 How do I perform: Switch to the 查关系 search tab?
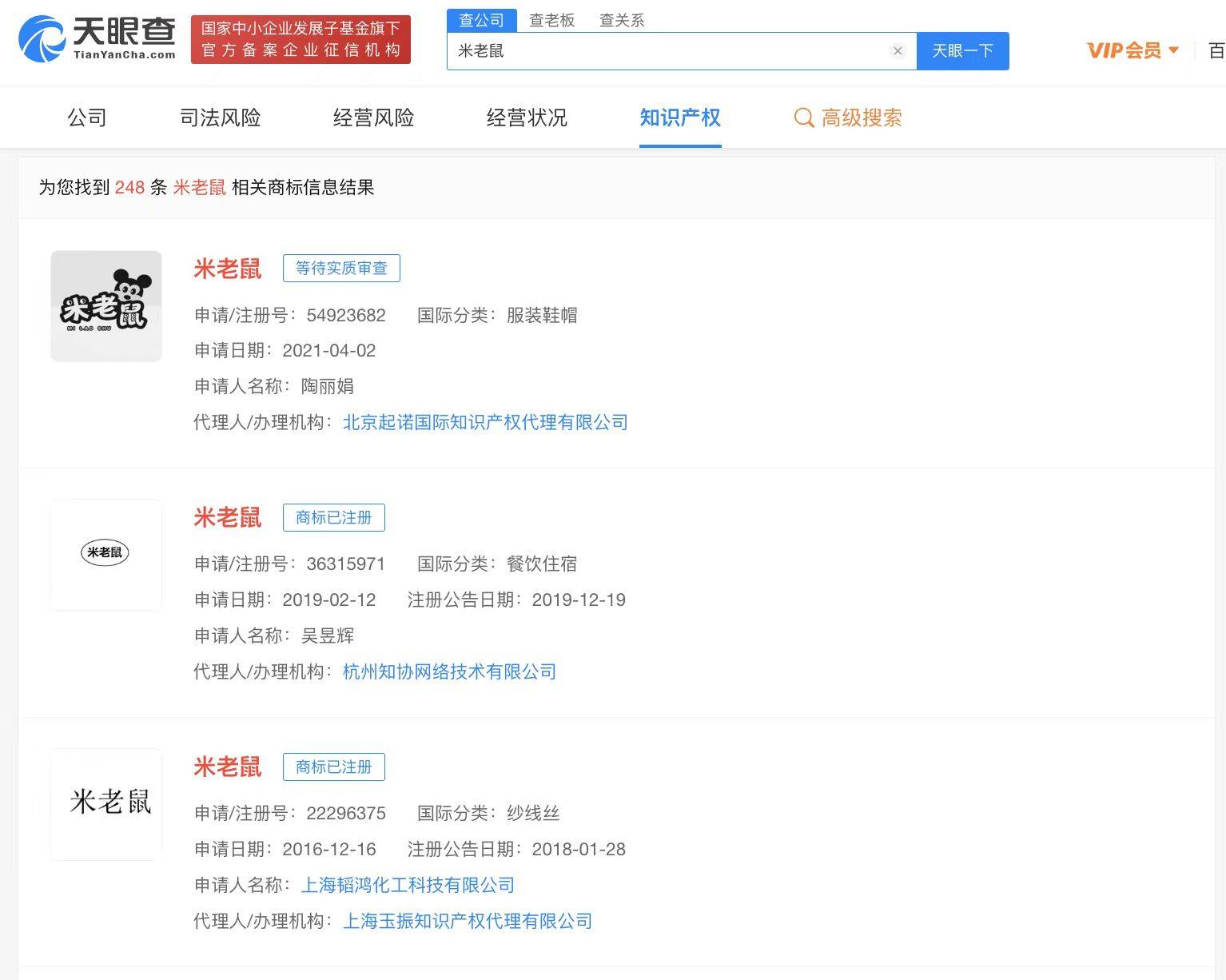point(622,20)
